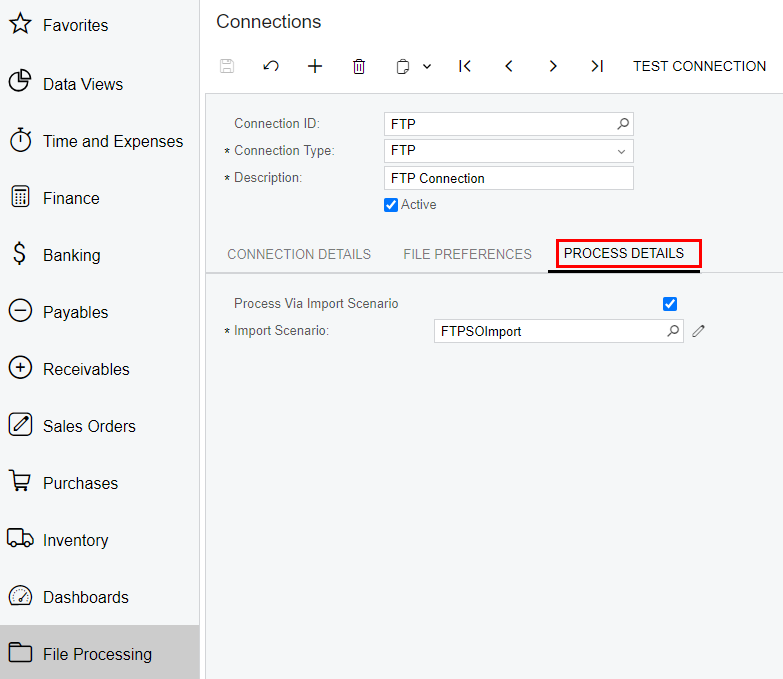Image resolution: width=783 pixels, height=679 pixels.
Task: Edit Import Scenario with pencil icon
Action: click(x=699, y=331)
